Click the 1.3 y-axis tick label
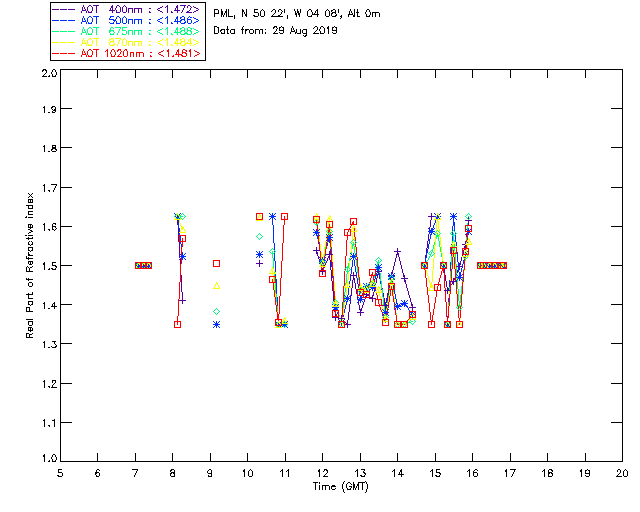This screenshot has width=640, height=512. point(49,344)
